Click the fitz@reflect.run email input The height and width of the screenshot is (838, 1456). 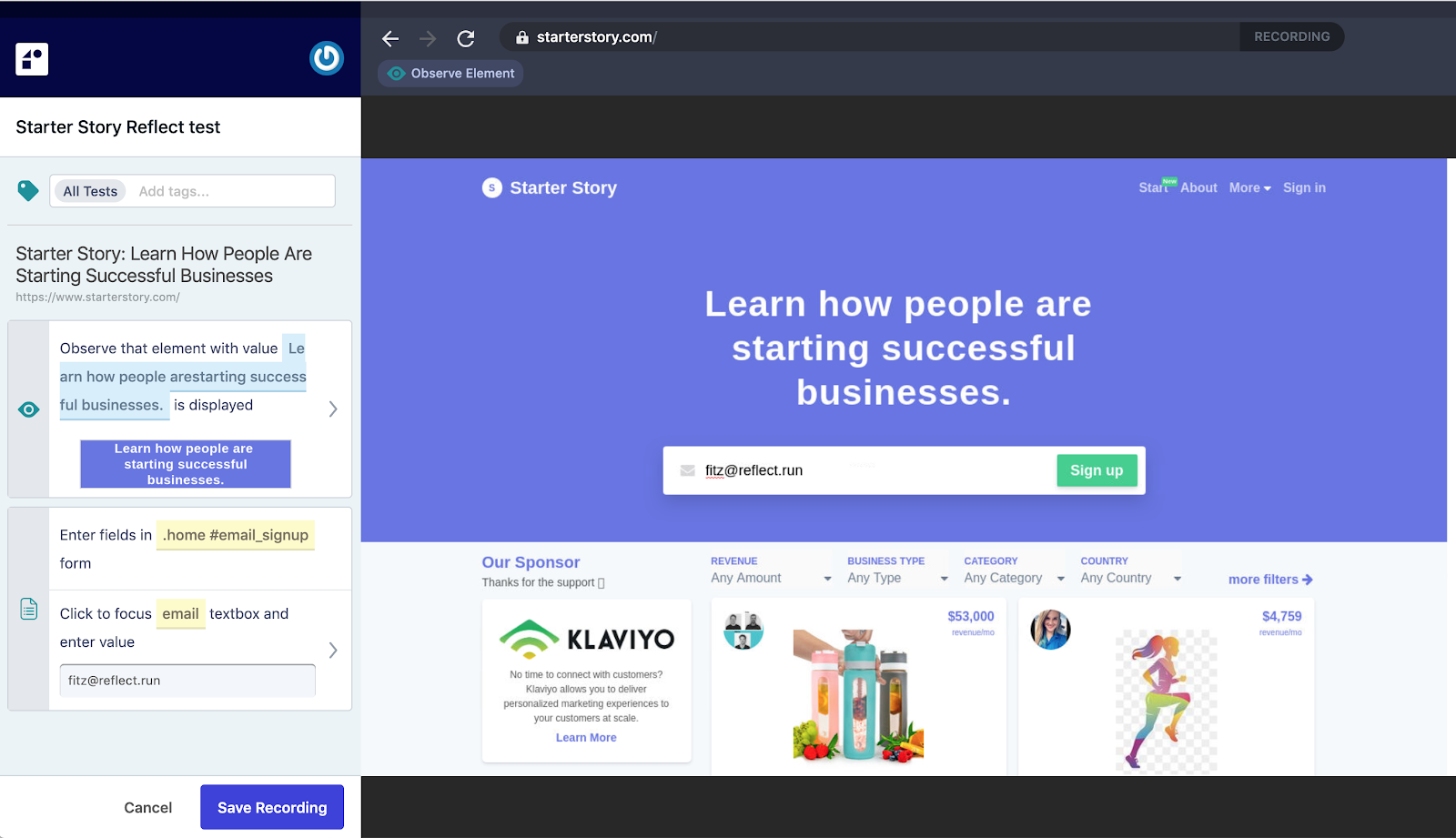click(x=819, y=470)
